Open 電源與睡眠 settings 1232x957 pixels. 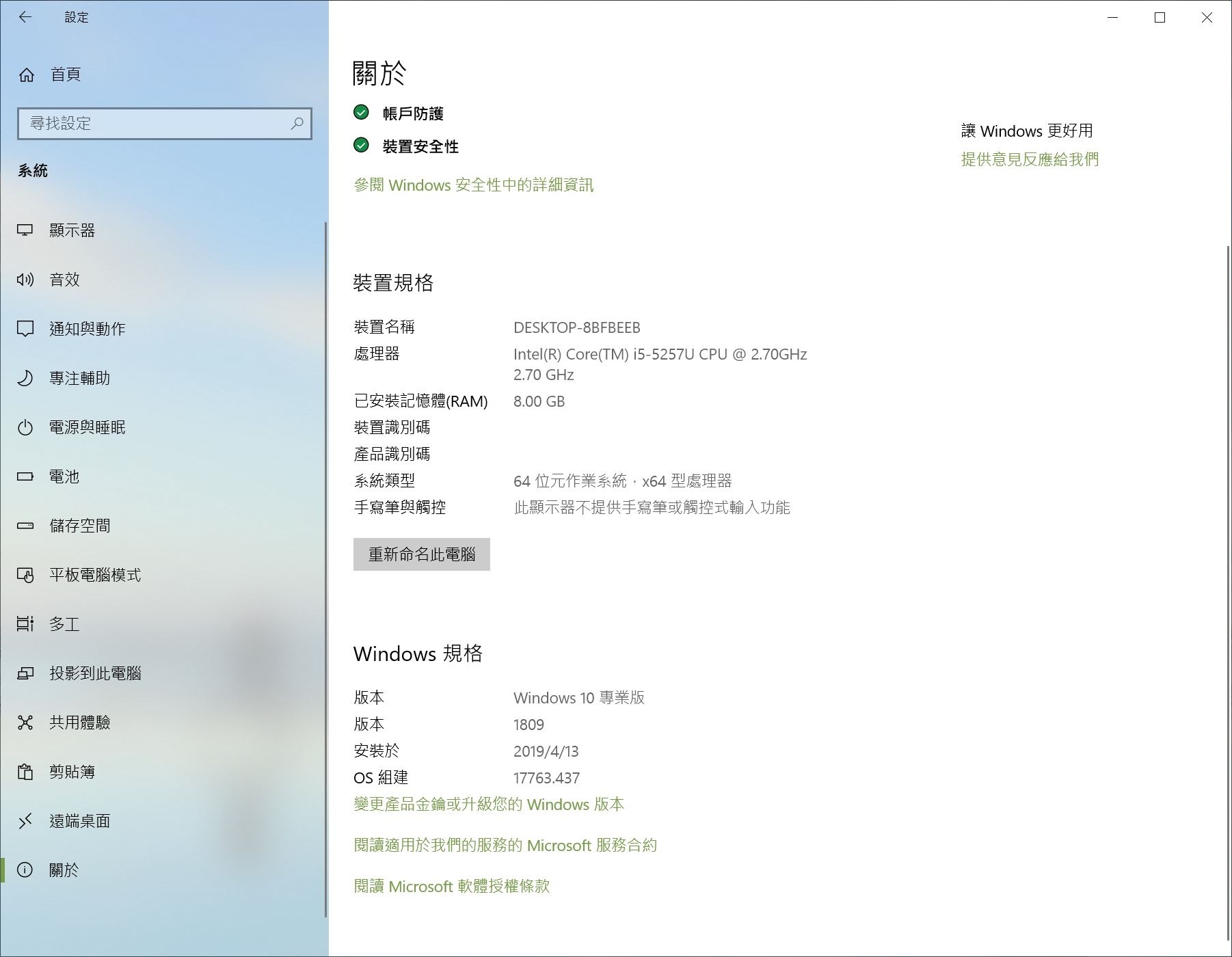tap(163, 427)
